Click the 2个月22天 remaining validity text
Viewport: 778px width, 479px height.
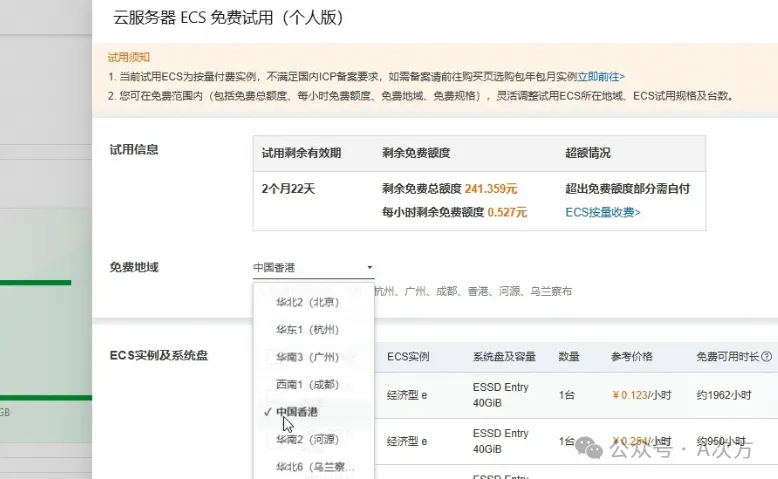[288, 189]
